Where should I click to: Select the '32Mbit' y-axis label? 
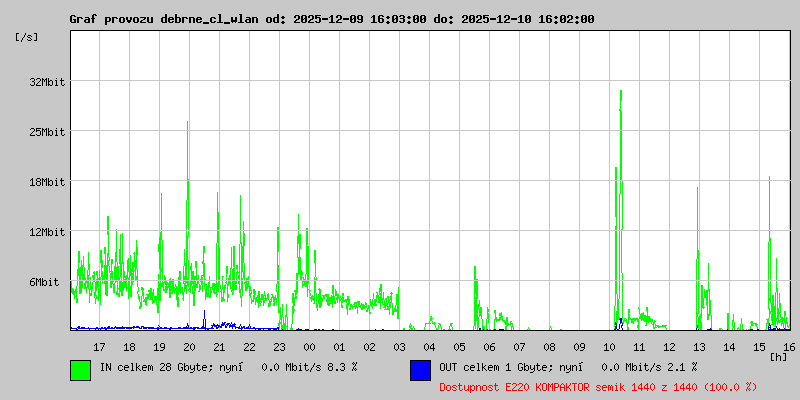[46, 82]
